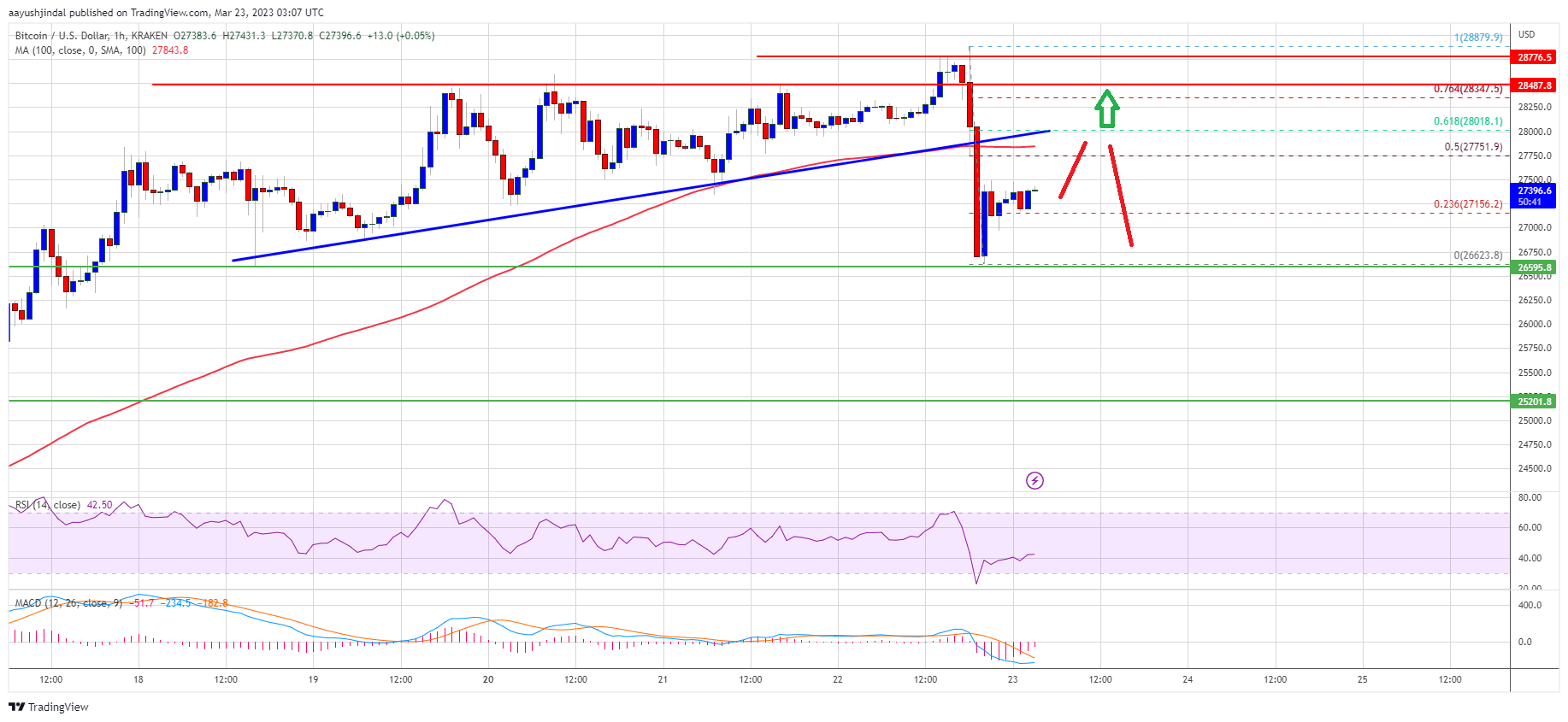Image resolution: width=1568 pixels, height=722 pixels.
Task: Click the TradingView logo at the bottom
Action: click(49, 707)
